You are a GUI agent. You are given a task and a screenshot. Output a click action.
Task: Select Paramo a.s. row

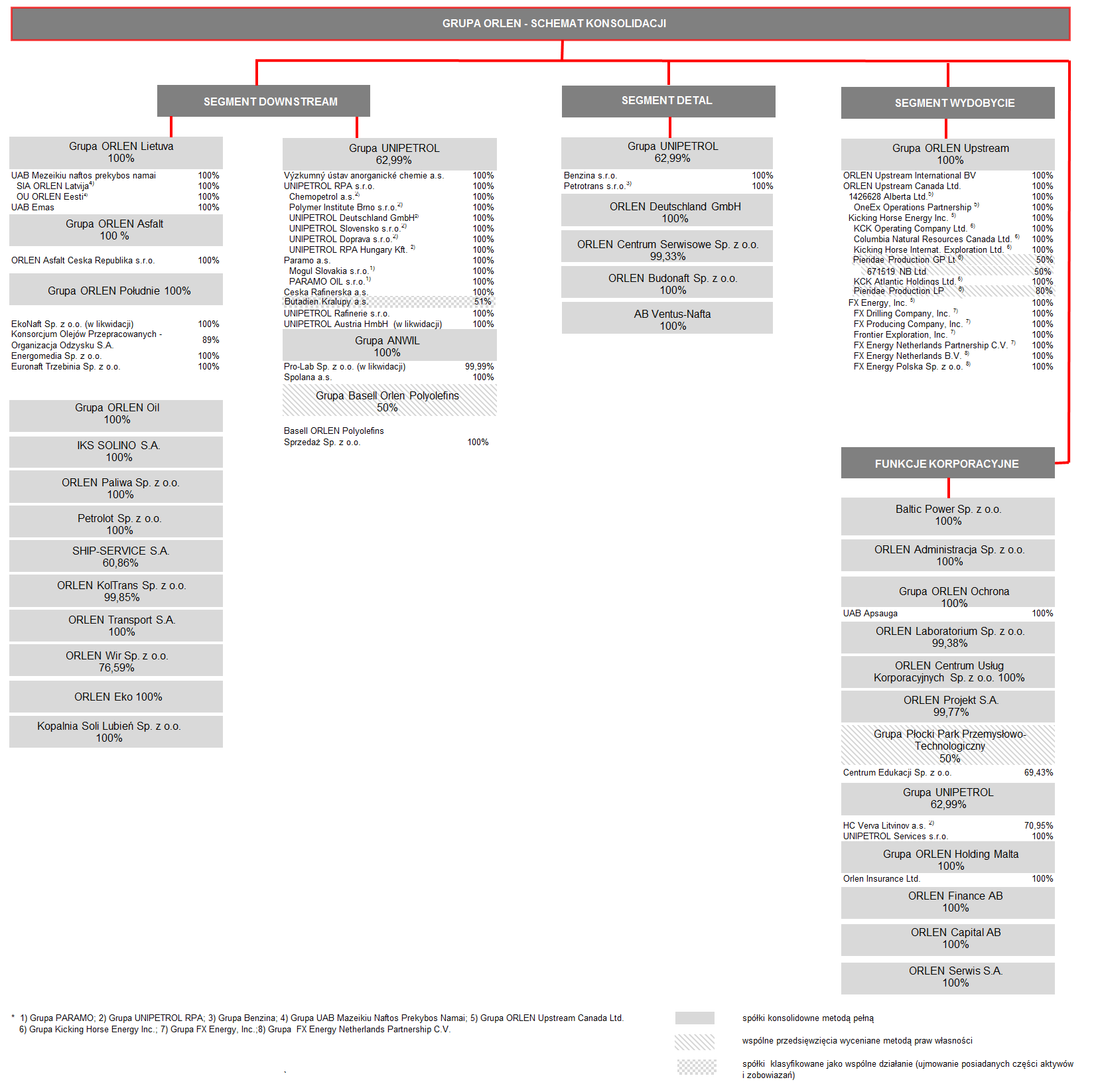tap(389, 261)
